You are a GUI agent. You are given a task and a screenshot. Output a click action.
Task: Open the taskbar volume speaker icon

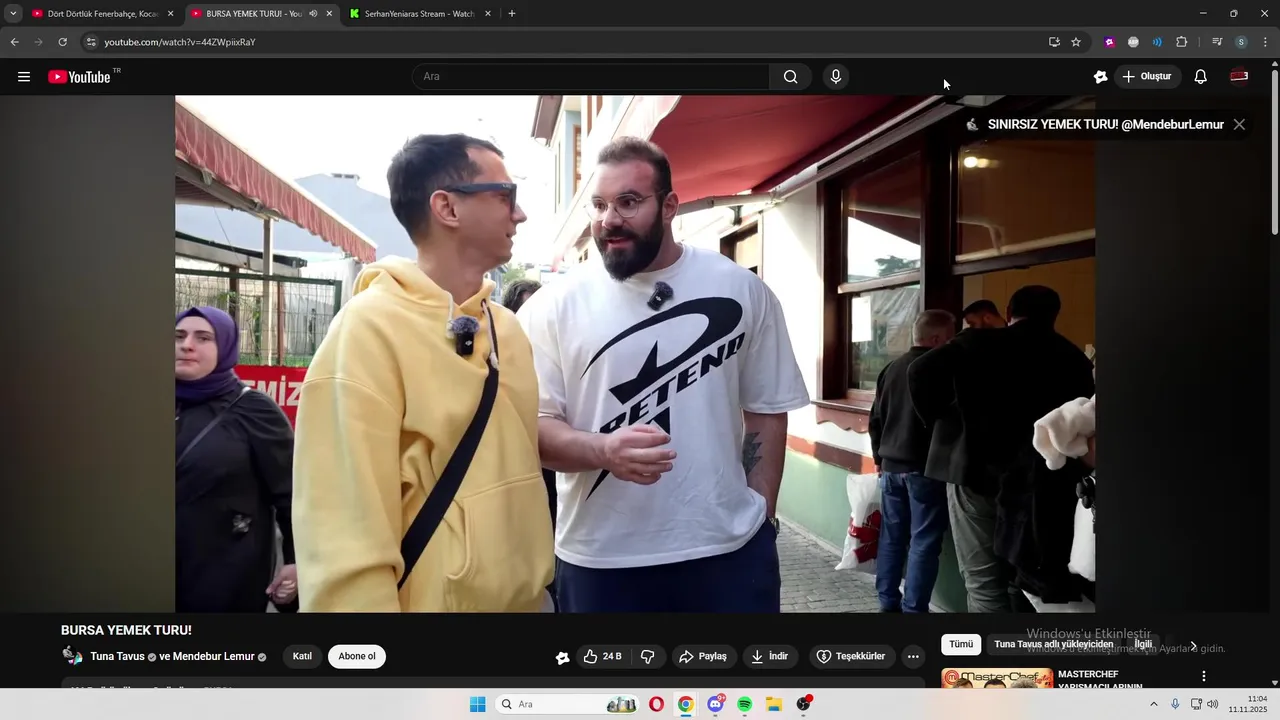[1213, 705]
